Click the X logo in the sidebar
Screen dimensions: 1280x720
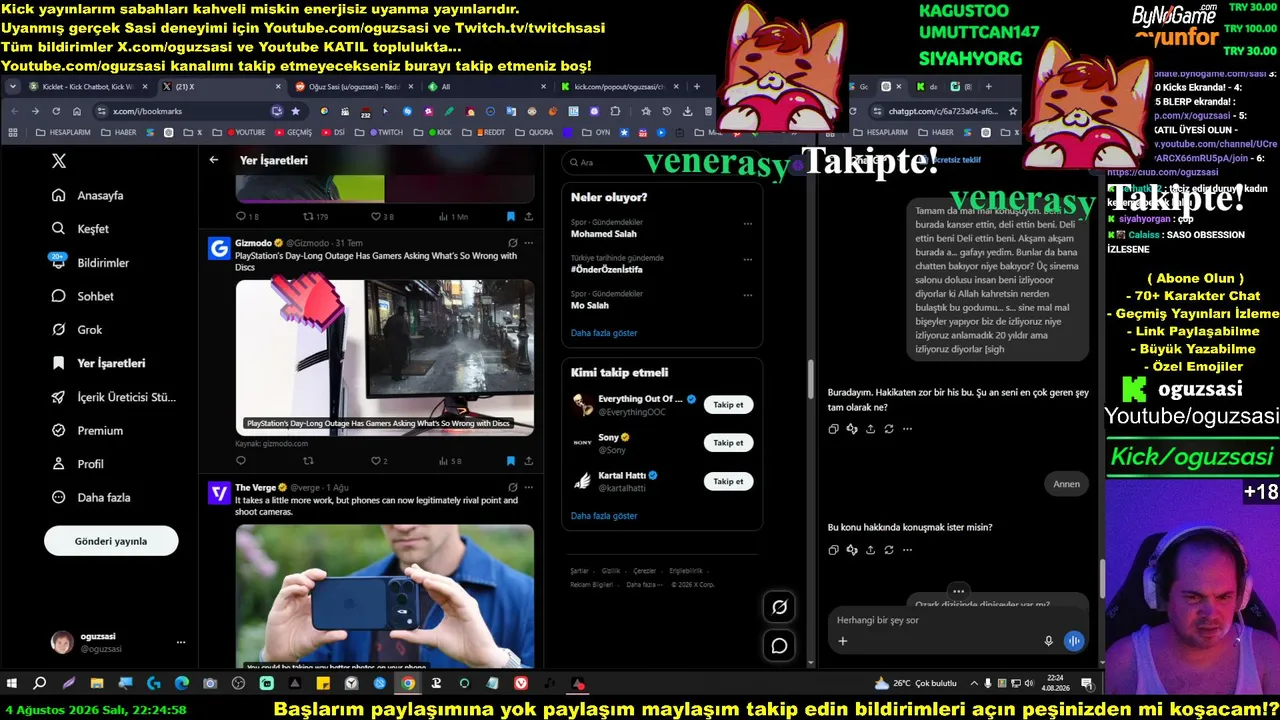(x=59, y=161)
